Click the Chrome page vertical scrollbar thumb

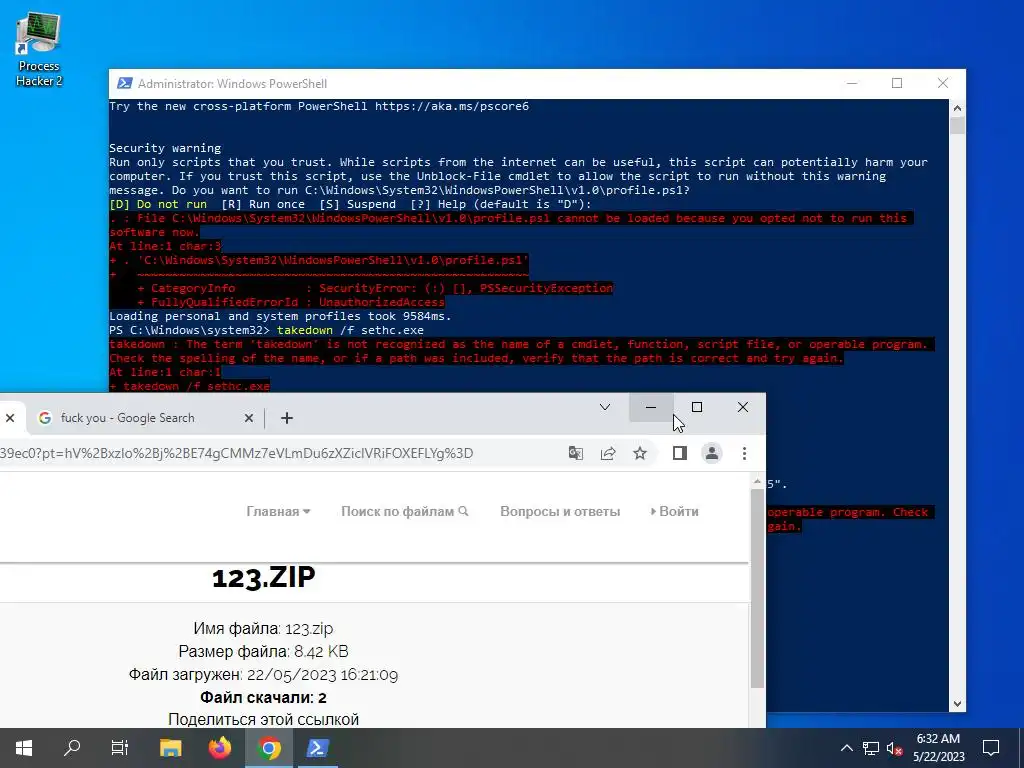click(x=757, y=588)
